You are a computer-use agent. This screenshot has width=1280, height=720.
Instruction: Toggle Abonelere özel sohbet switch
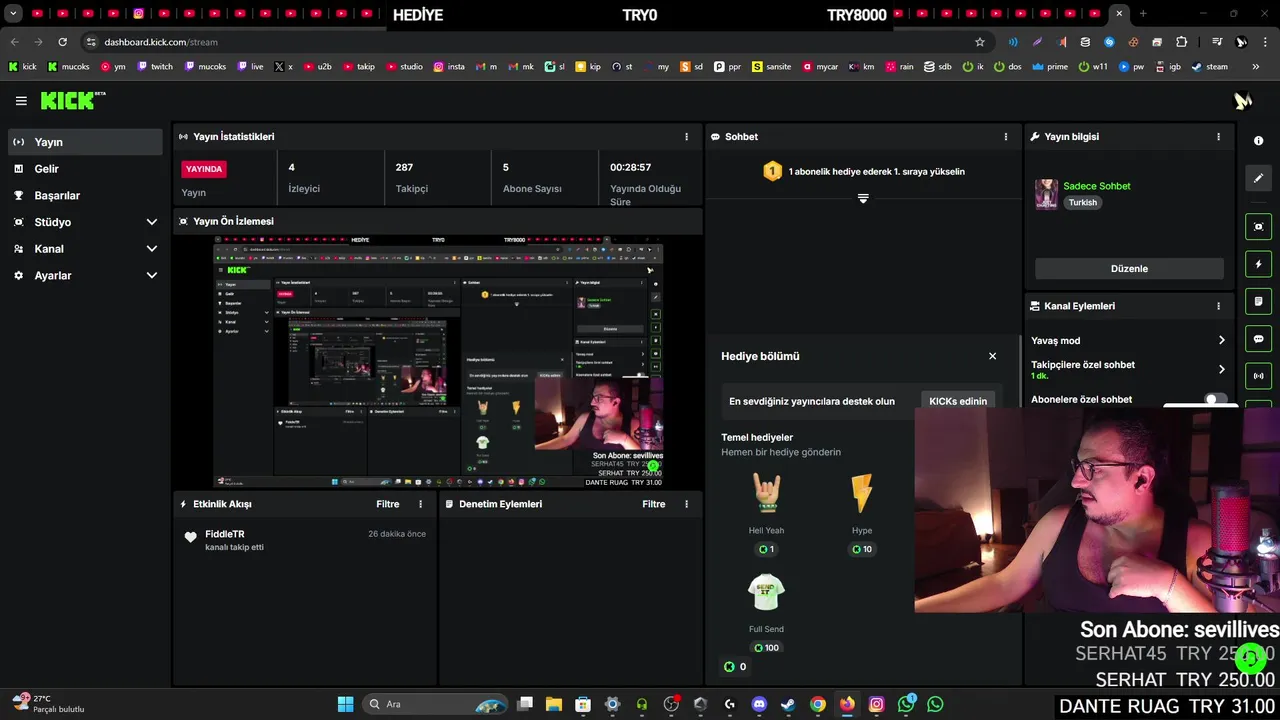point(1214,400)
